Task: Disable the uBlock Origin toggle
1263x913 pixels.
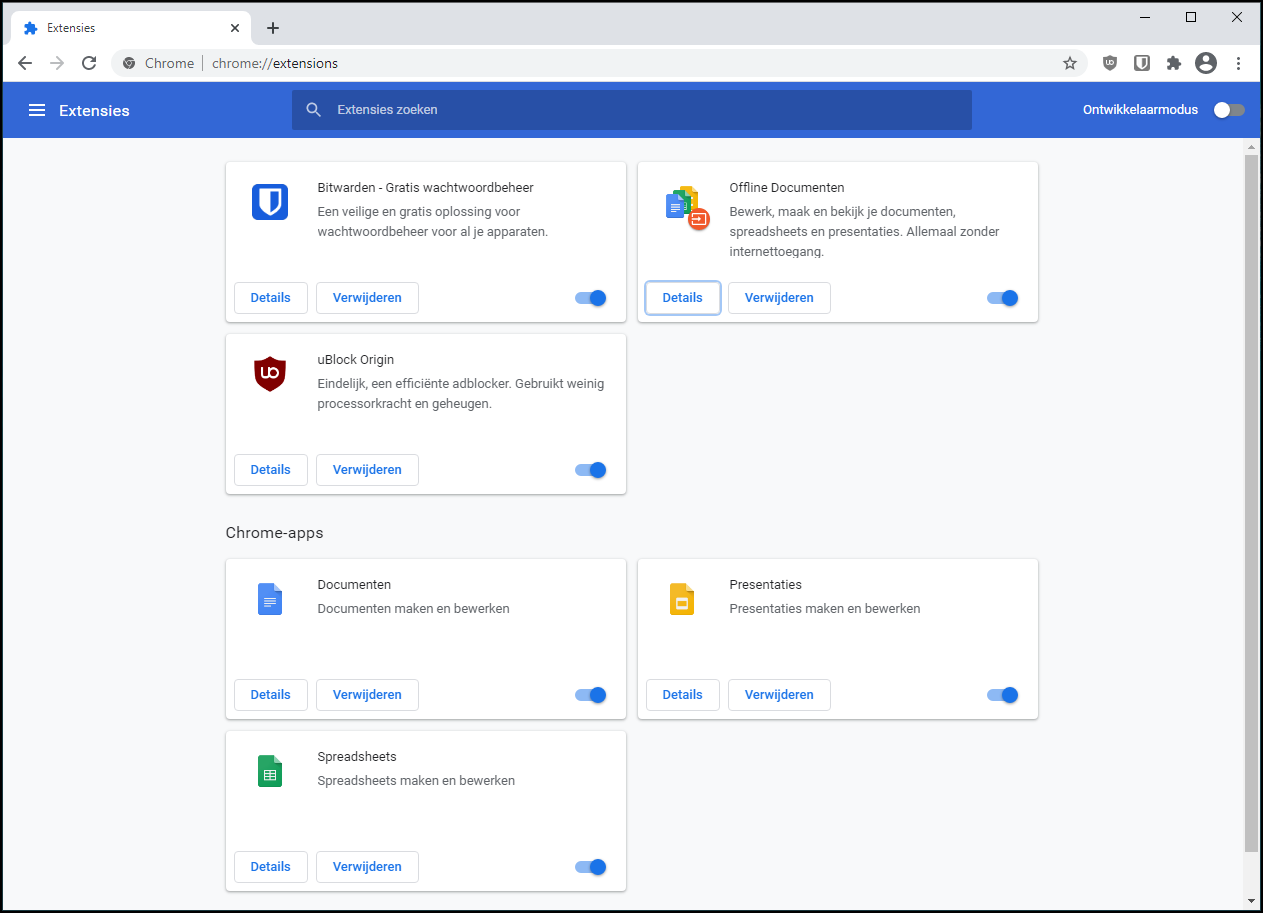Action: pos(591,470)
